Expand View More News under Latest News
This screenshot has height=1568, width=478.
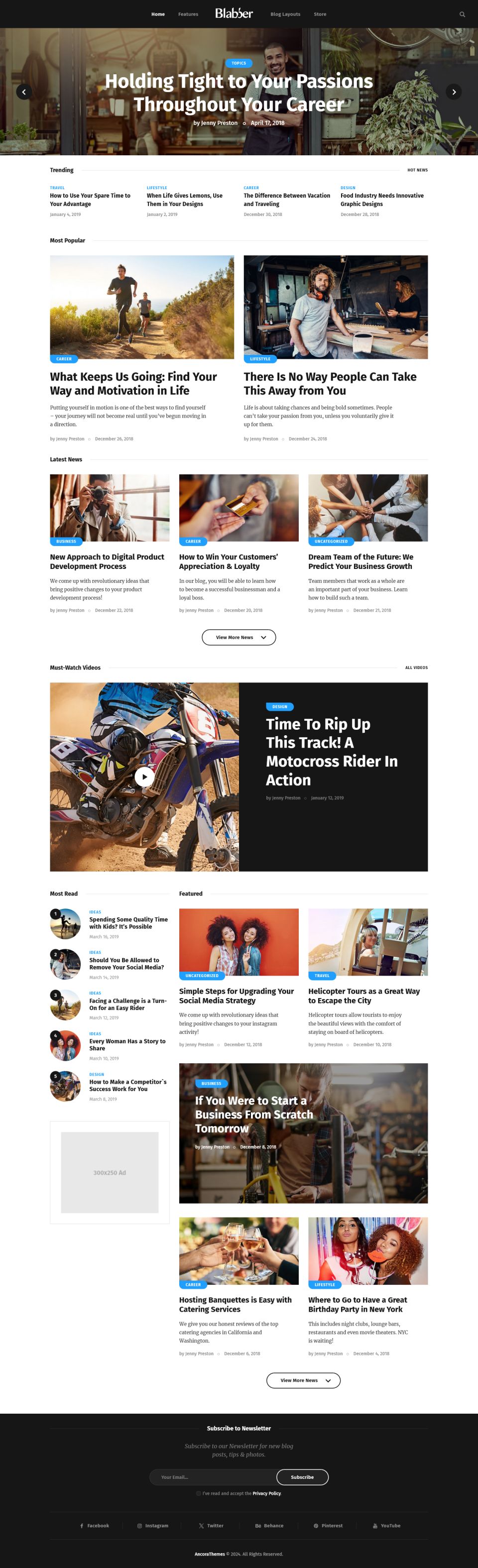click(x=239, y=637)
